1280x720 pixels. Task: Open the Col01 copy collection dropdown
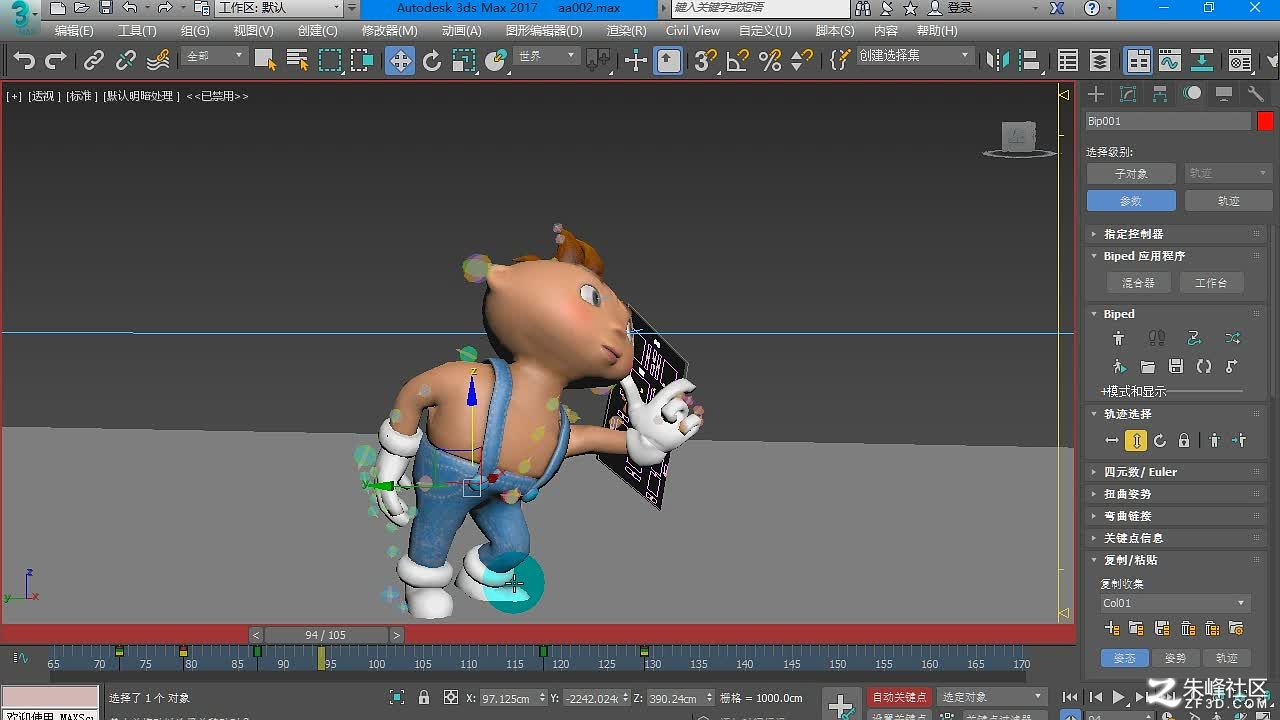coord(1174,603)
